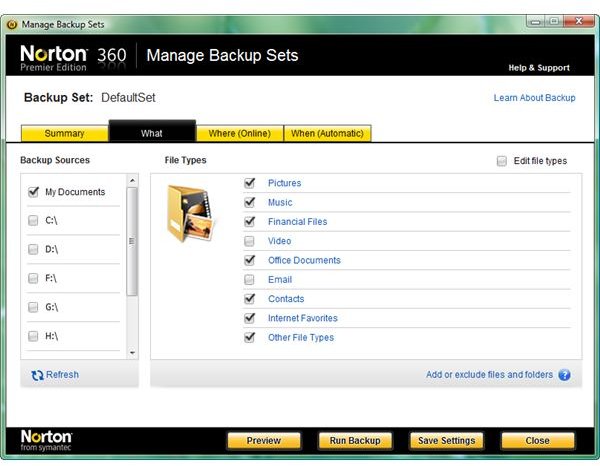Uncheck the Internet Favorites checkbox
Viewport: 600px width, 466px height.
point(249,318)
